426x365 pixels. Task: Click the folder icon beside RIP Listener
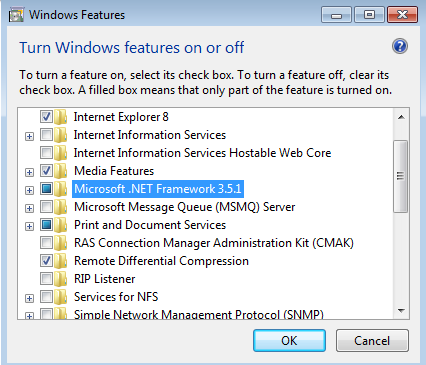pos(61,279)
